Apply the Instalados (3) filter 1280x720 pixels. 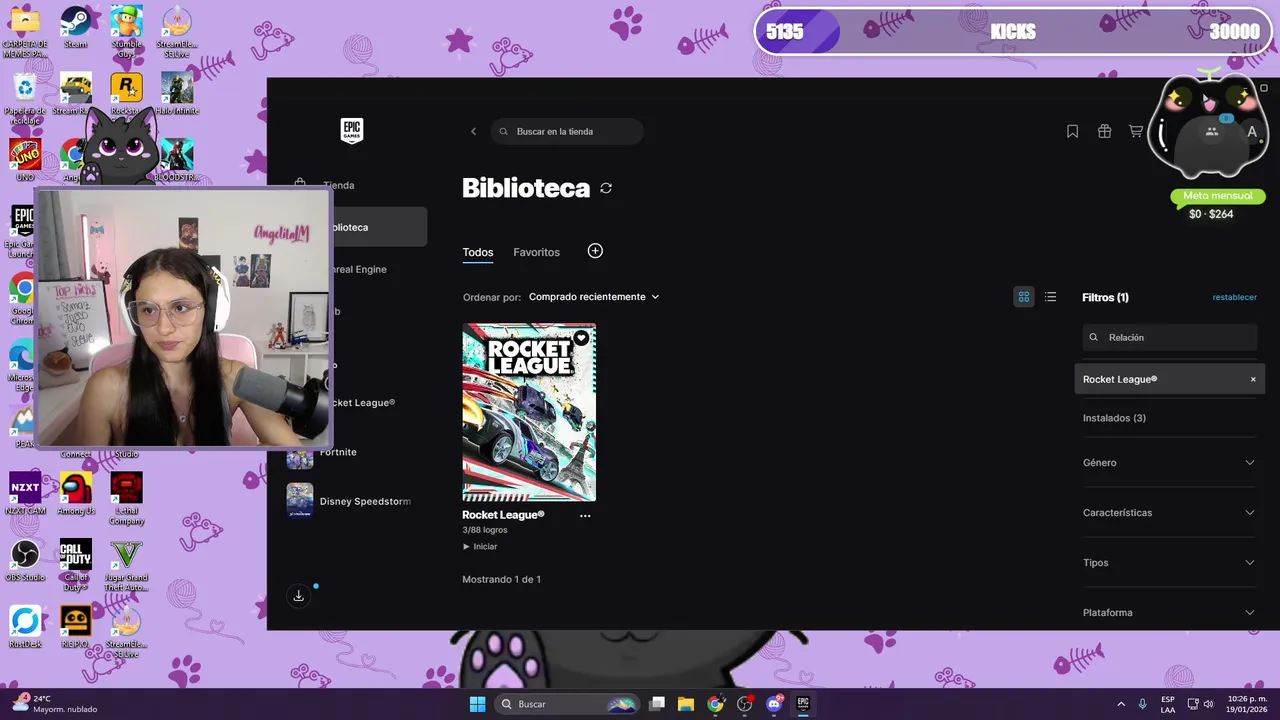click(1114, 418)
